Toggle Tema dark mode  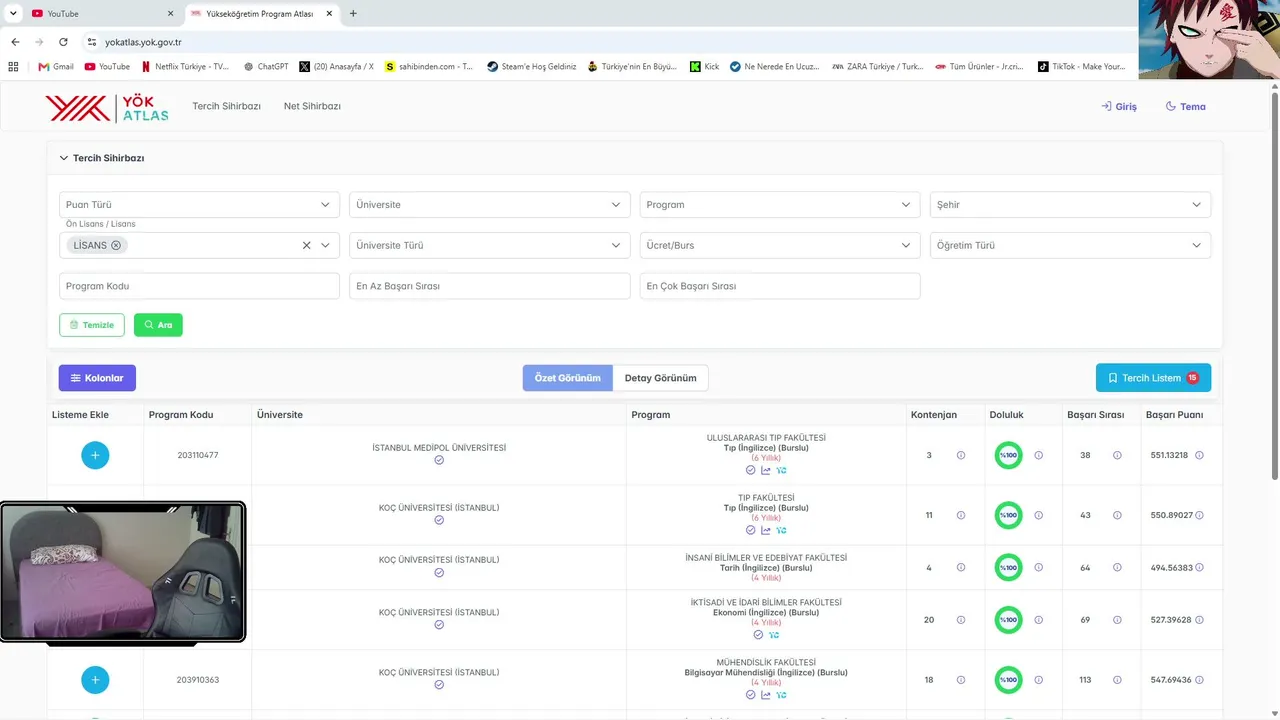1186,106
